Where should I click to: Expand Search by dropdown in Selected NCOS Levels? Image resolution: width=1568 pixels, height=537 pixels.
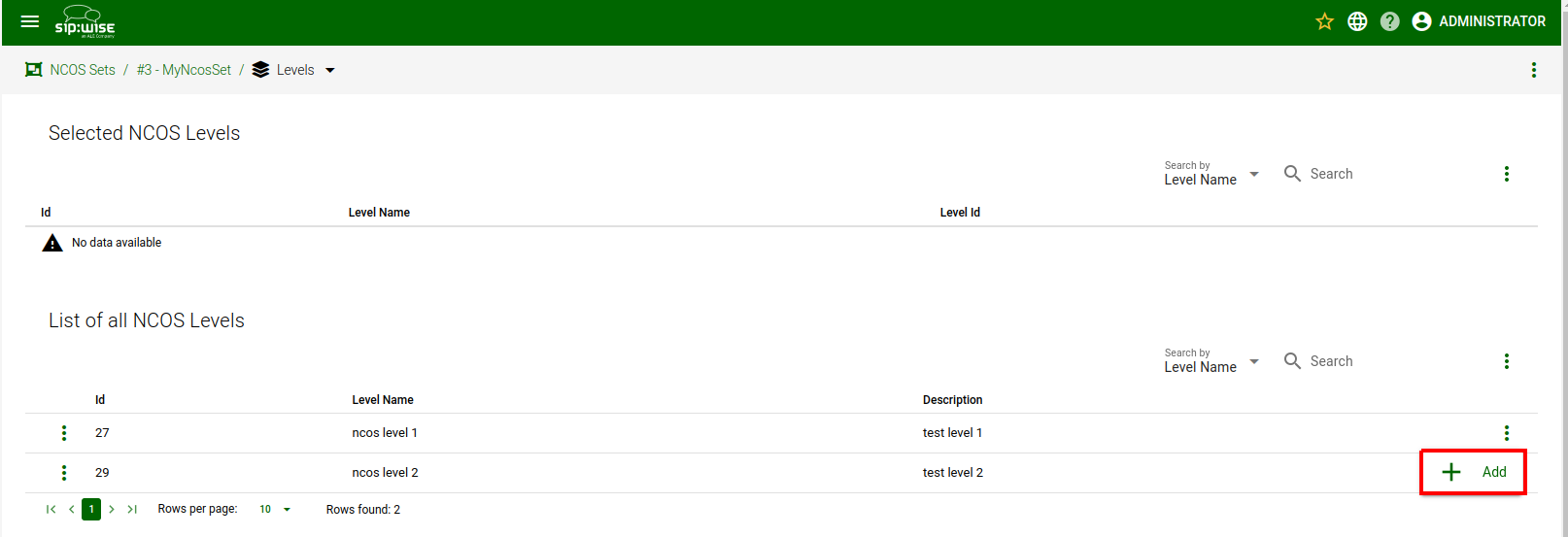coord(1211,174)
